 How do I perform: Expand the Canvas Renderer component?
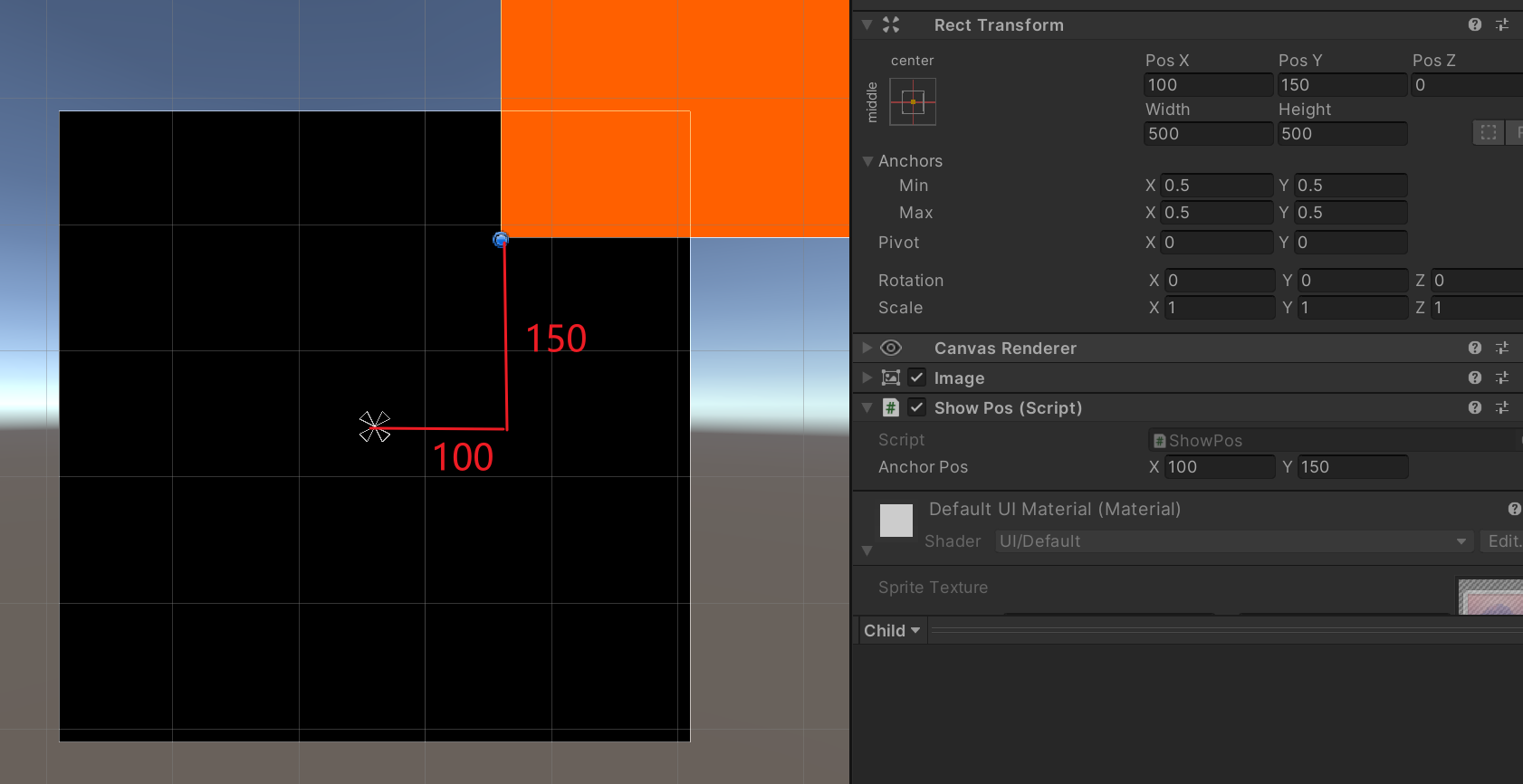pos(867,348)
